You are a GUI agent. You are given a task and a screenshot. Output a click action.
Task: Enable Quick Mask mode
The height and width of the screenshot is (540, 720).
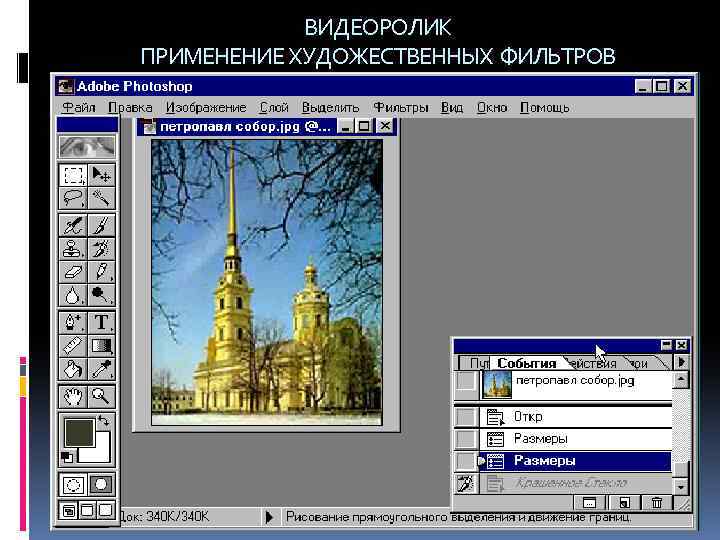click(101, 484)
